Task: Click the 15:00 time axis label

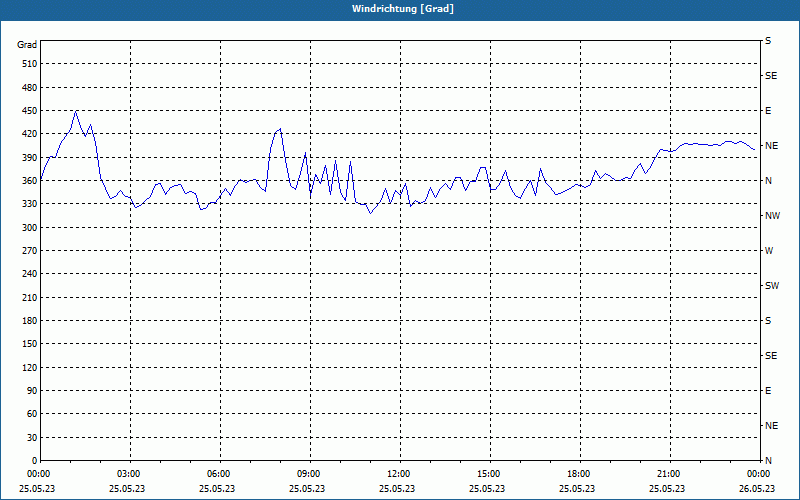Action: pos(490,474)
